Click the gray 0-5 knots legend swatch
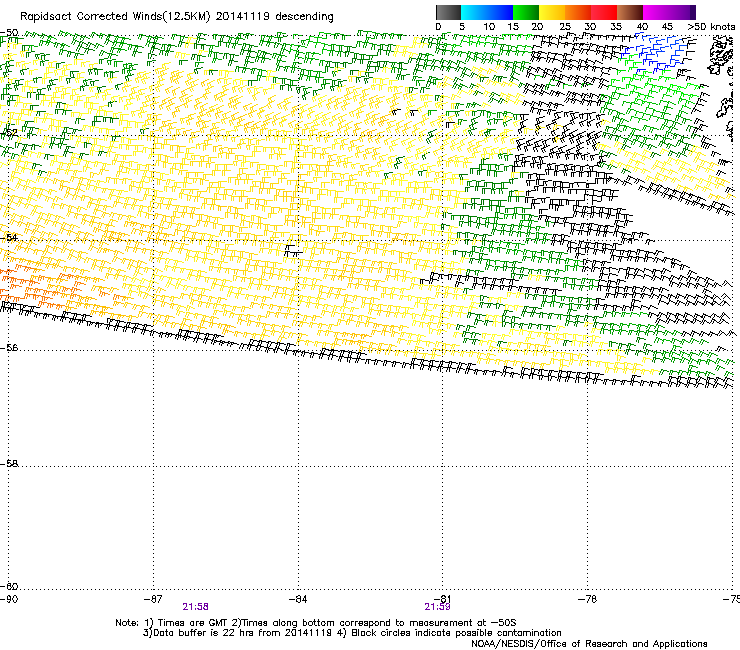Viewport: 740px width, 650px height. pos(448,12)
